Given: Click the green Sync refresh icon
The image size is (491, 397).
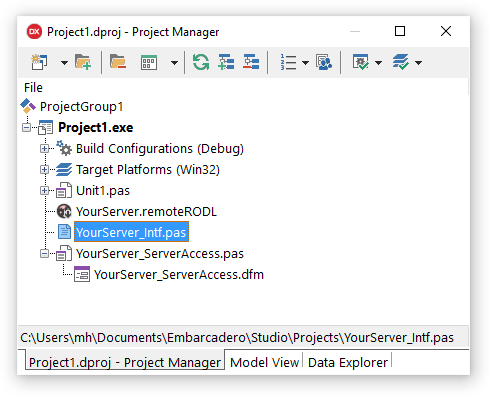Looking at the screenshot, I should click(x=201, y=62).
